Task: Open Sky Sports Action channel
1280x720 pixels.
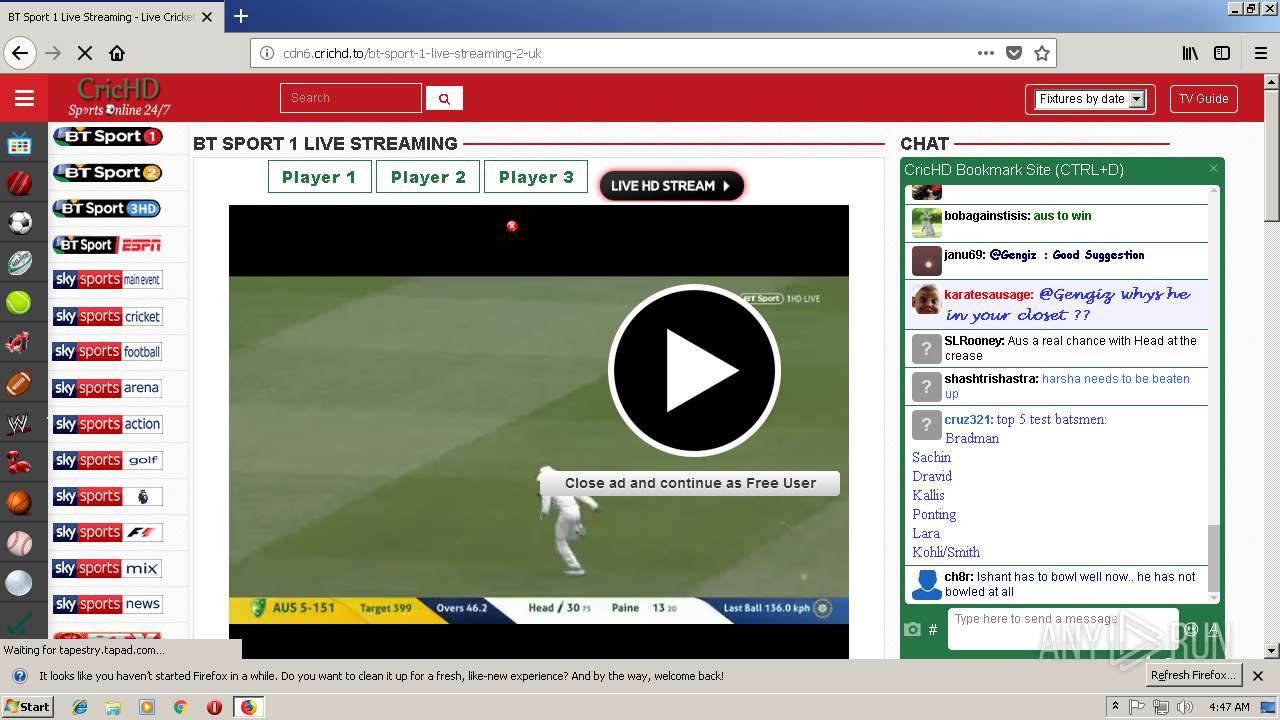Action: (107, 424)
